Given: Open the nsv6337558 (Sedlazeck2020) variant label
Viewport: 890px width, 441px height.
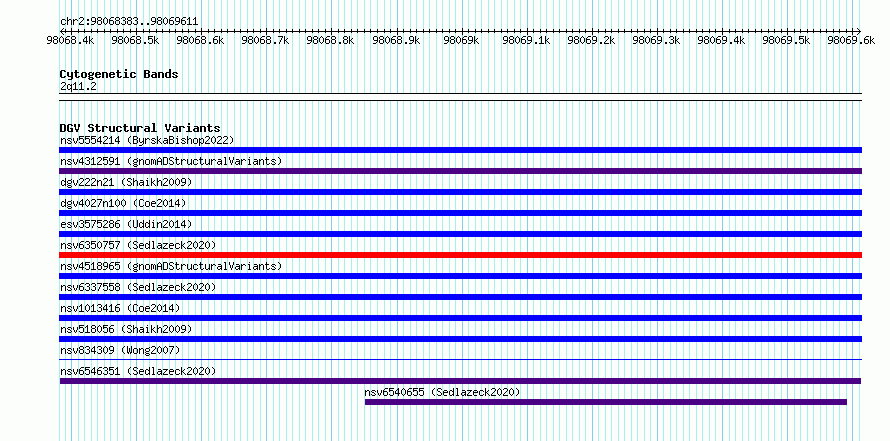Looking at the screenshot, I should pyautogui.click(x=138, y=287).
